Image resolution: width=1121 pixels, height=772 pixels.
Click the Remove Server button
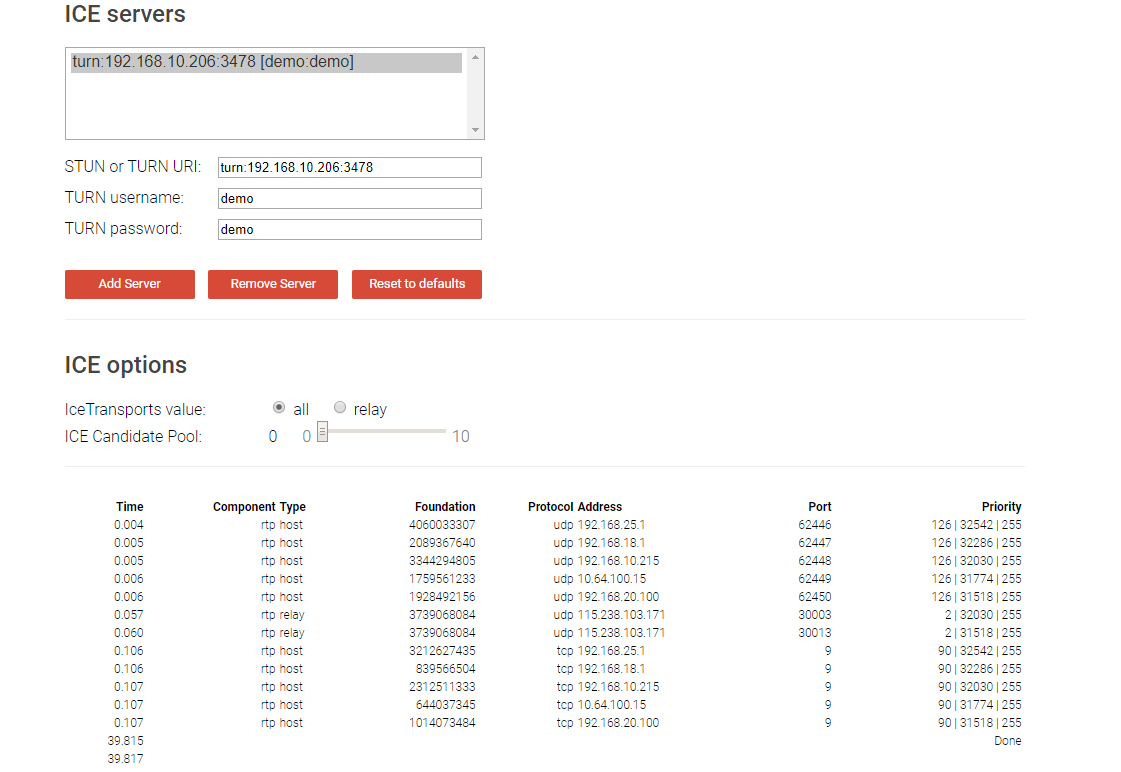[272, 284]
